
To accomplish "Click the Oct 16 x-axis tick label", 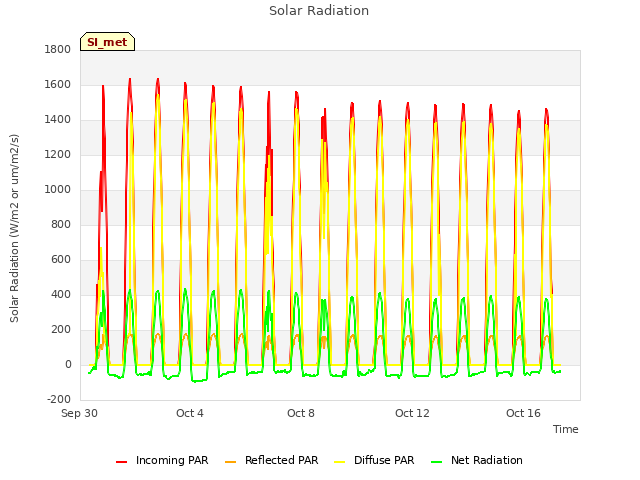I will click(x=523, y=413).
